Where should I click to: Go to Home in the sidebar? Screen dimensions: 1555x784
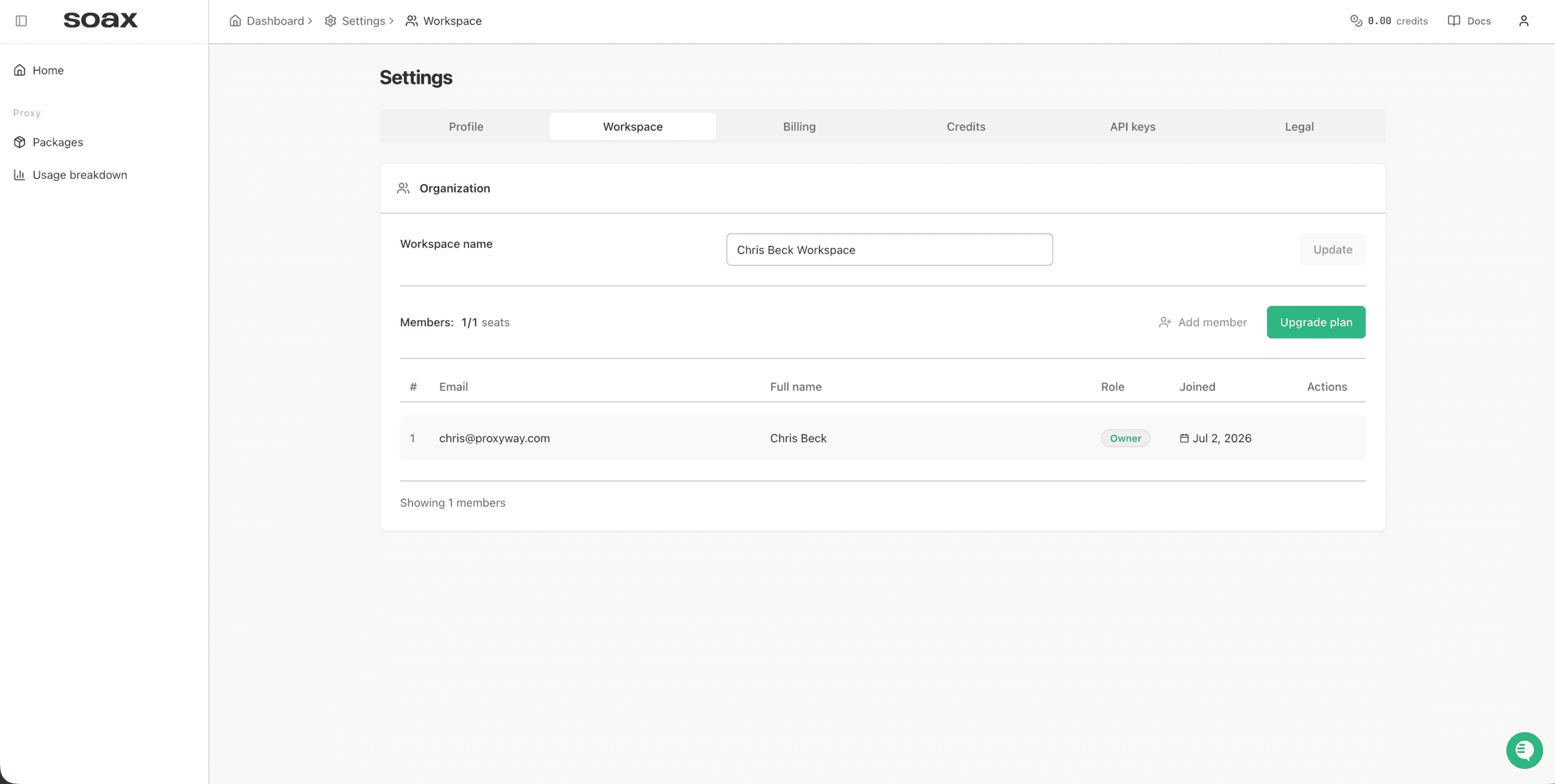[x=48, y=70]
